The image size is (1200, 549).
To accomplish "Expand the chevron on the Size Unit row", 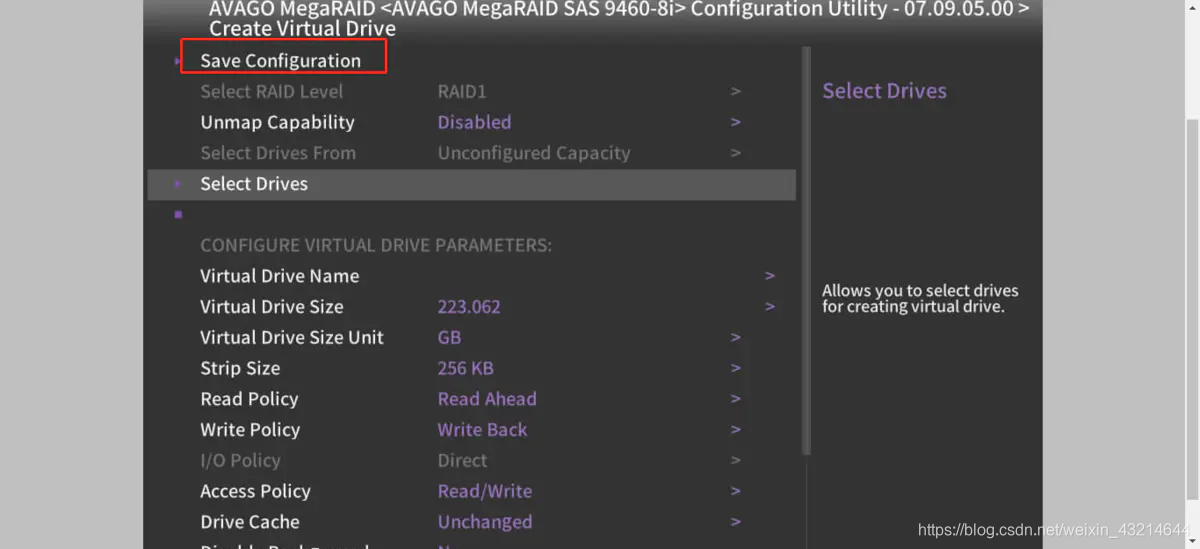I will pyautogui.click(x=736, y=338).
